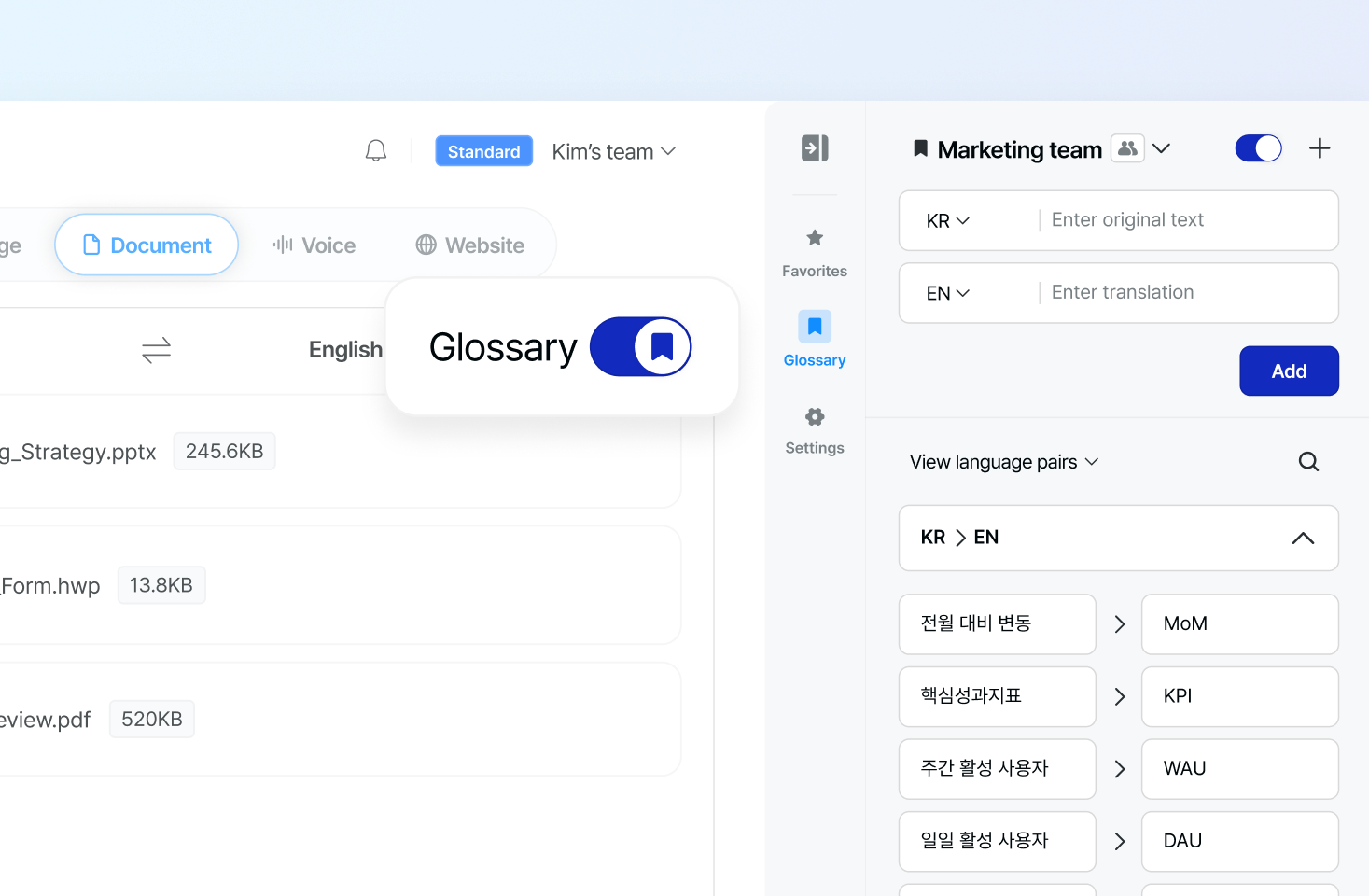Expand the Kim's team dropdown
The width and height of the screenshot is (1369, 896).
click(x=613, y=151)
